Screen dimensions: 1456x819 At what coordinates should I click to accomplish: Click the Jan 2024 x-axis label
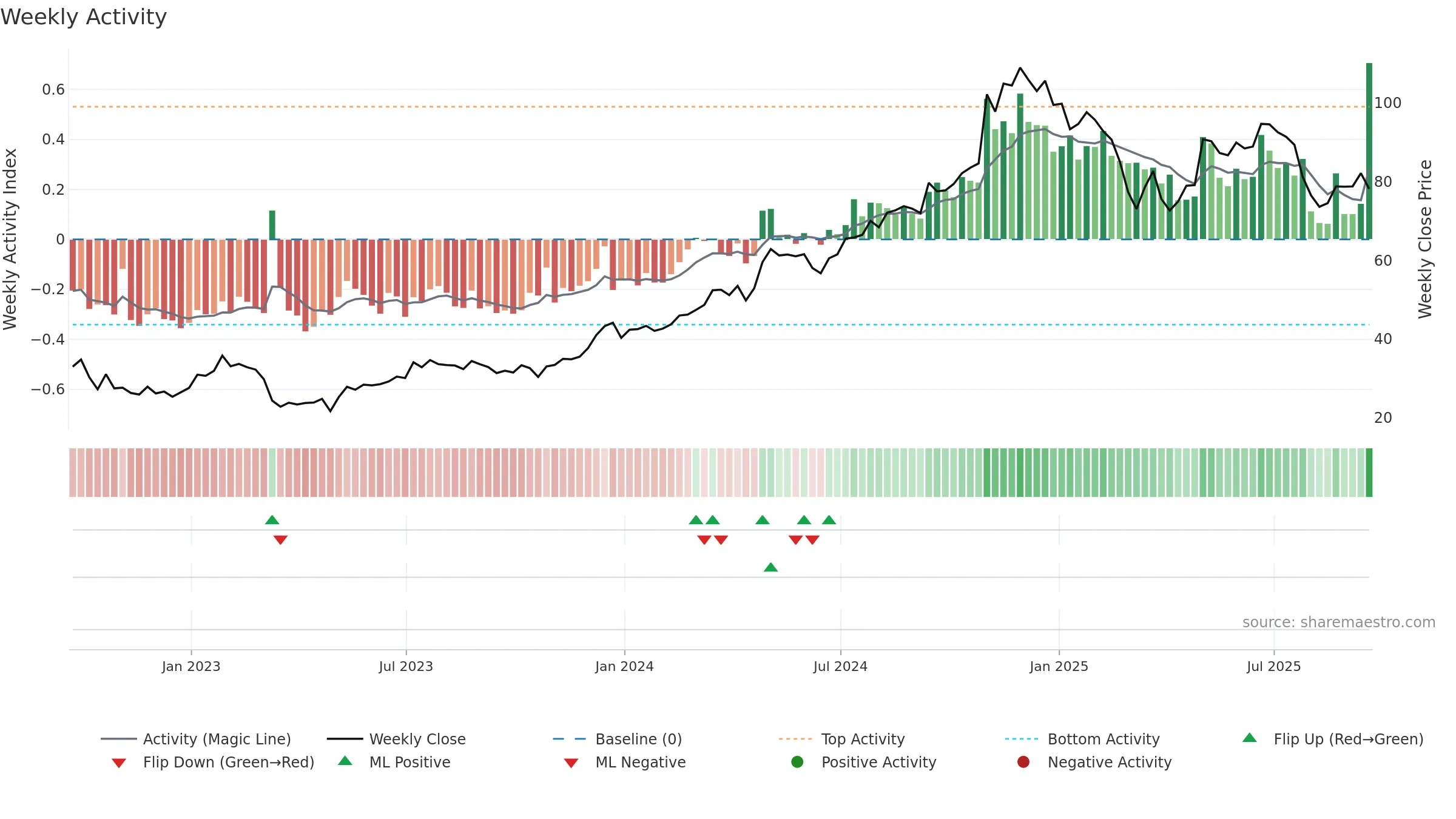tap(624, 666)
